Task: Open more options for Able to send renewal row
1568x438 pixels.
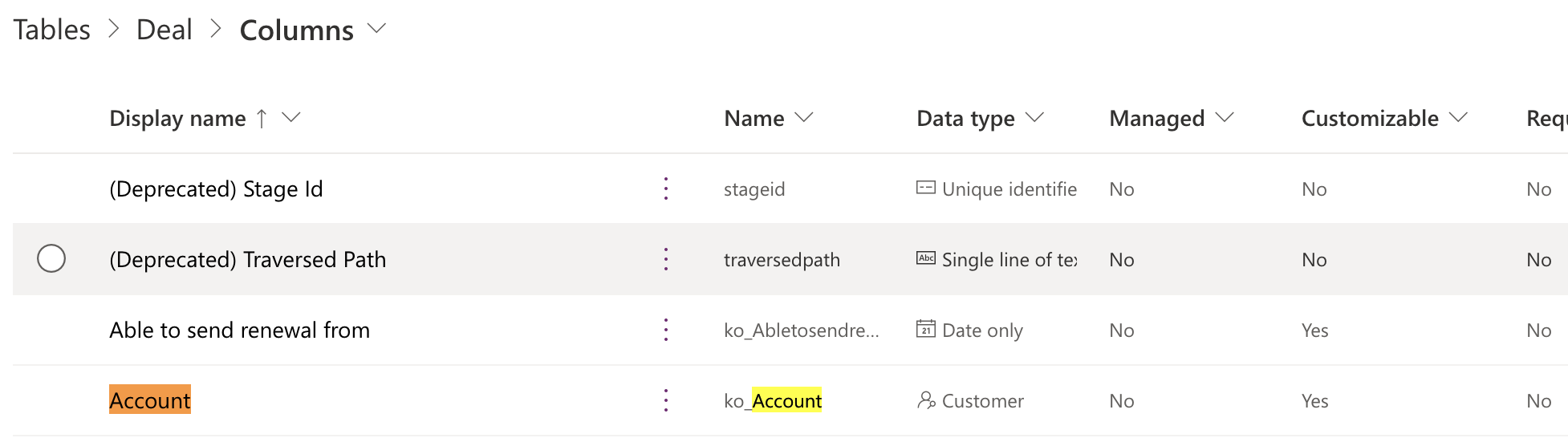Action: pyautogui.click(x=666, y=330)
